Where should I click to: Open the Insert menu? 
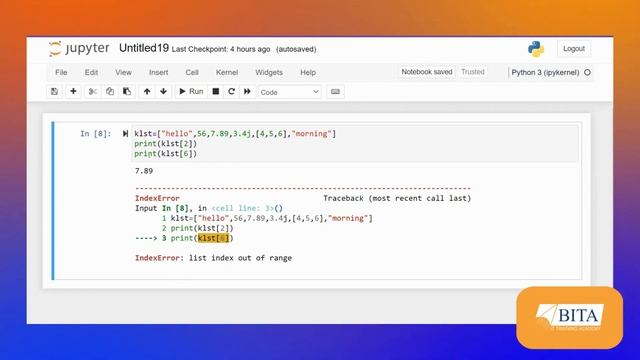(158, 72)
